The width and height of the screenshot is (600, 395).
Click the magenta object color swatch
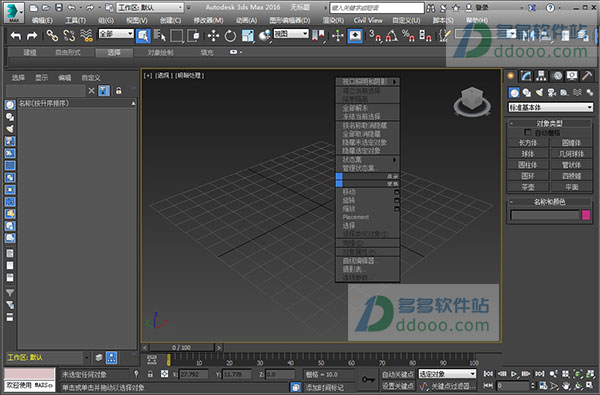pyautogui.click(x=586, y=215)
